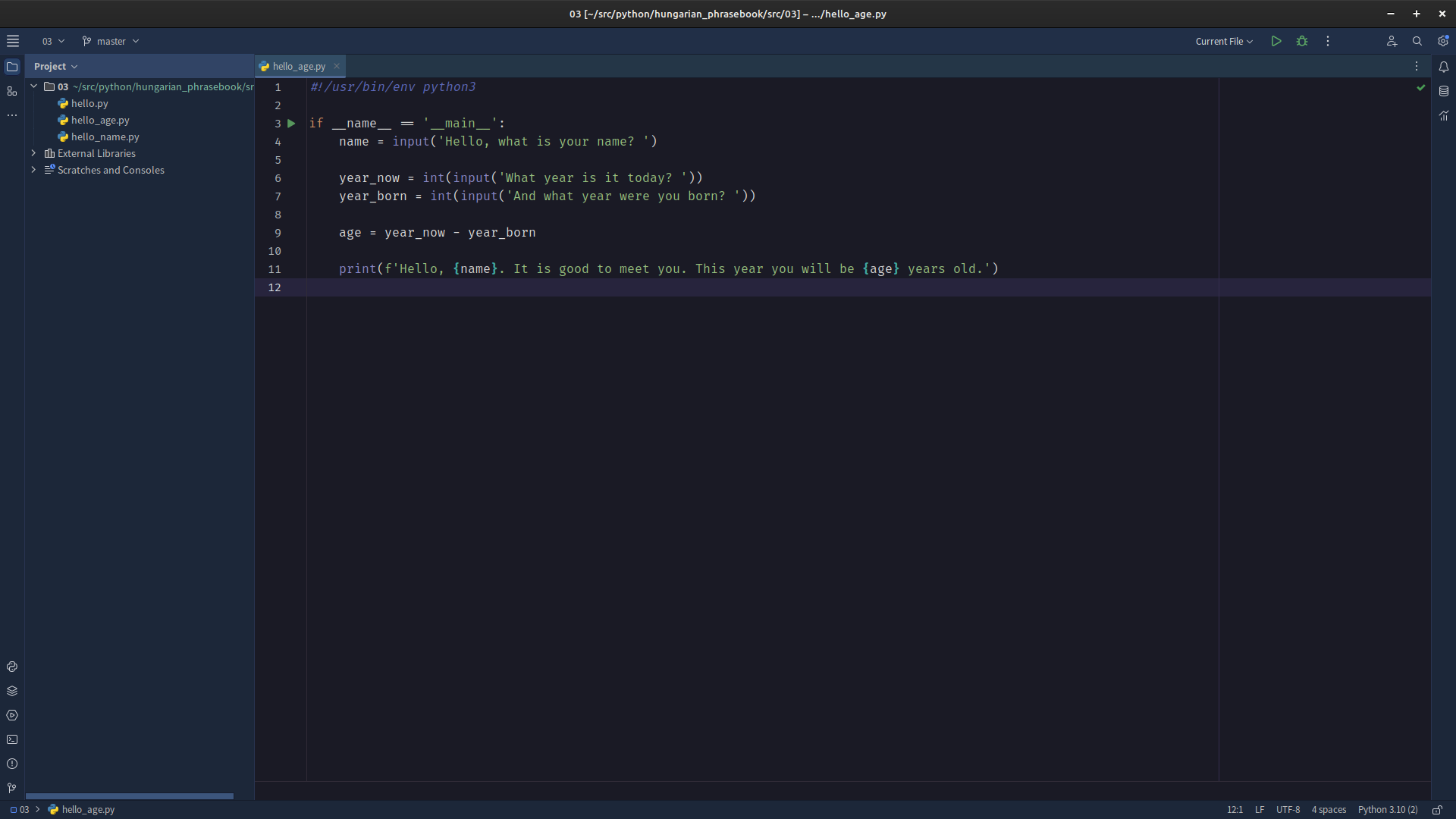This screenshot has height=819, width=1456.
Task: Open the Python Packages tool window
Action: [x=12, y=691]
